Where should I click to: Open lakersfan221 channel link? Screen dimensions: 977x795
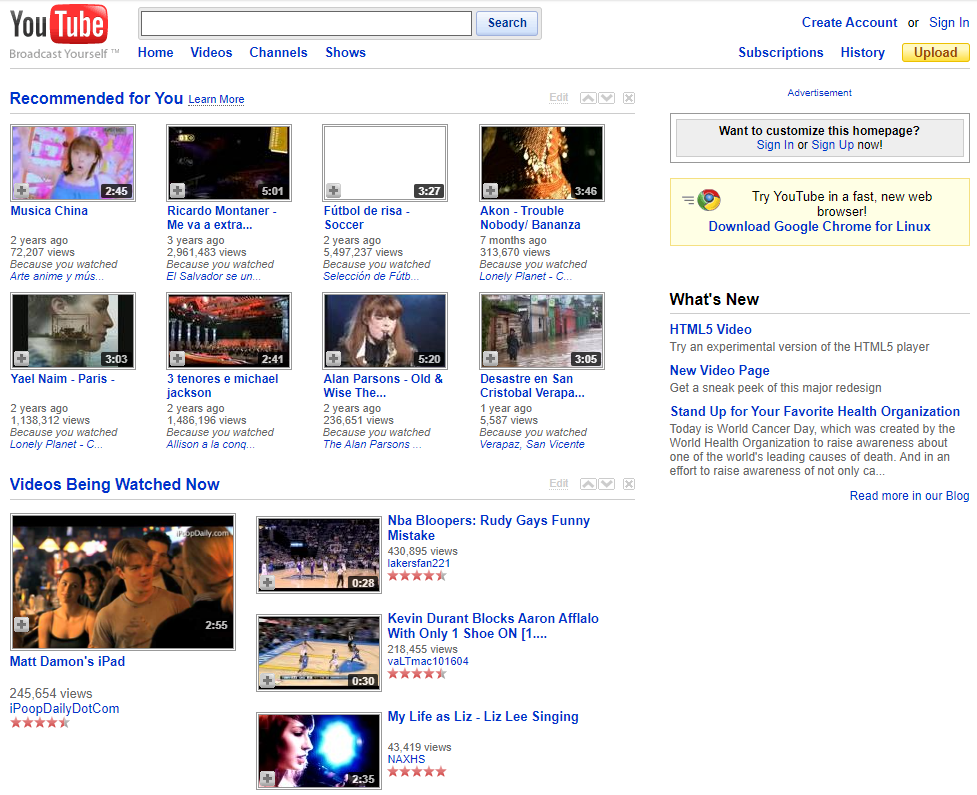click(x=419, y=563)
